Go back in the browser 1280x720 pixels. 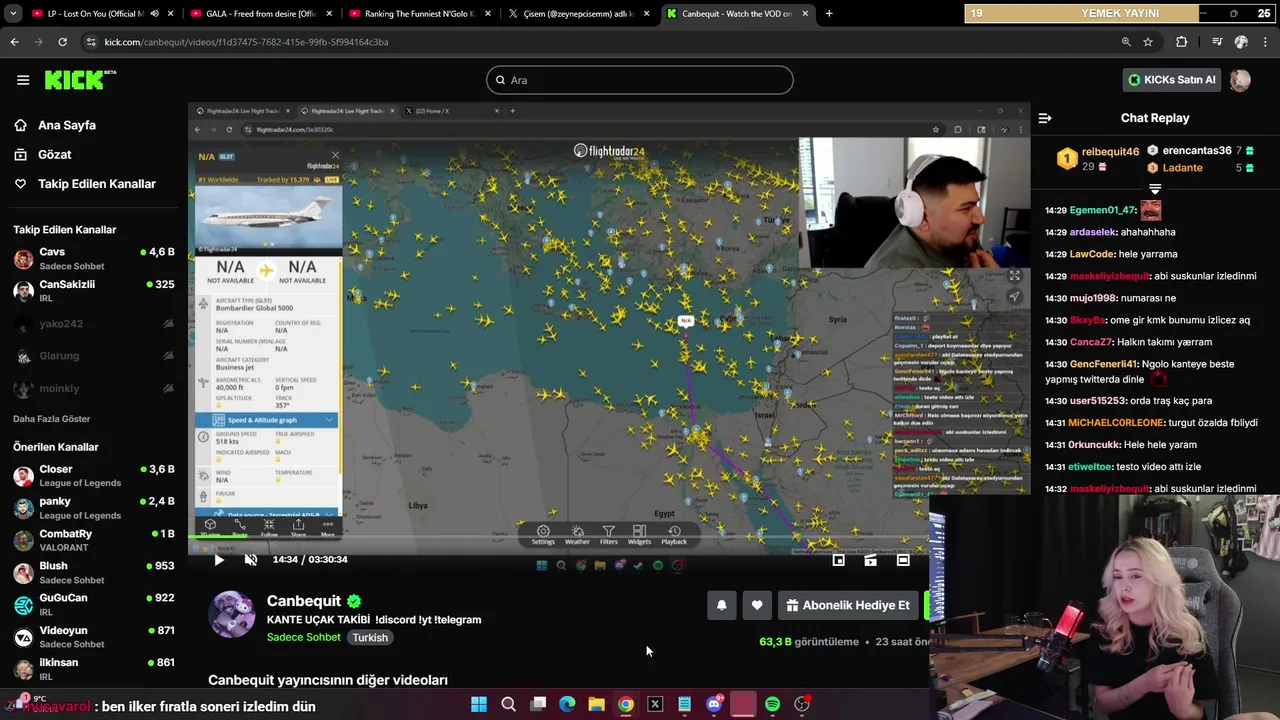coord(14,42)
